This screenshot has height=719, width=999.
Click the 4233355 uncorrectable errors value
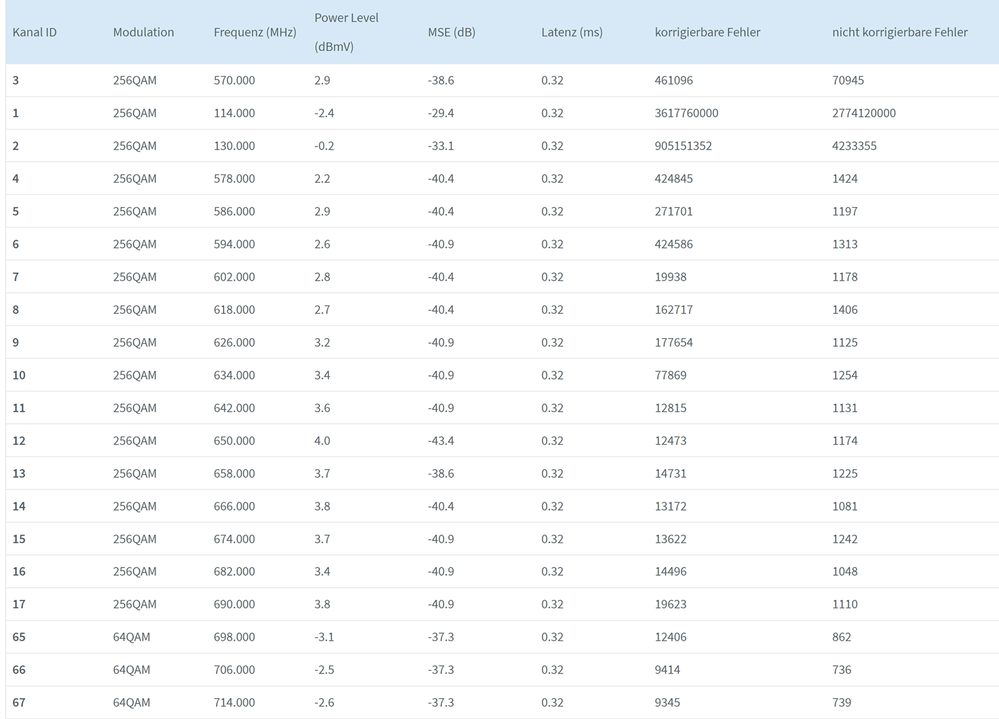pos(854,146)
